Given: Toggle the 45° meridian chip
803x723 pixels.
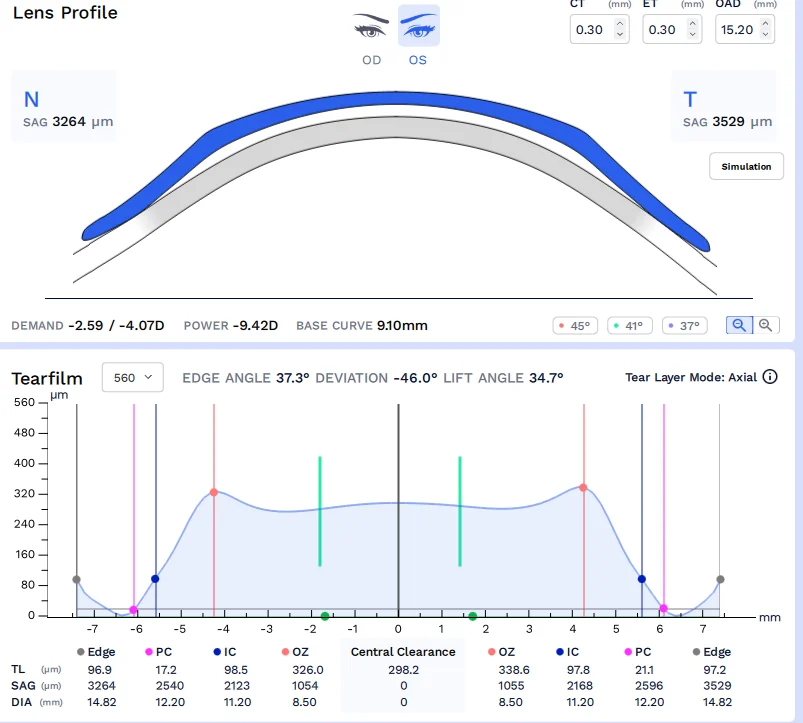Looking at the screenshot, I should [576, 326].
